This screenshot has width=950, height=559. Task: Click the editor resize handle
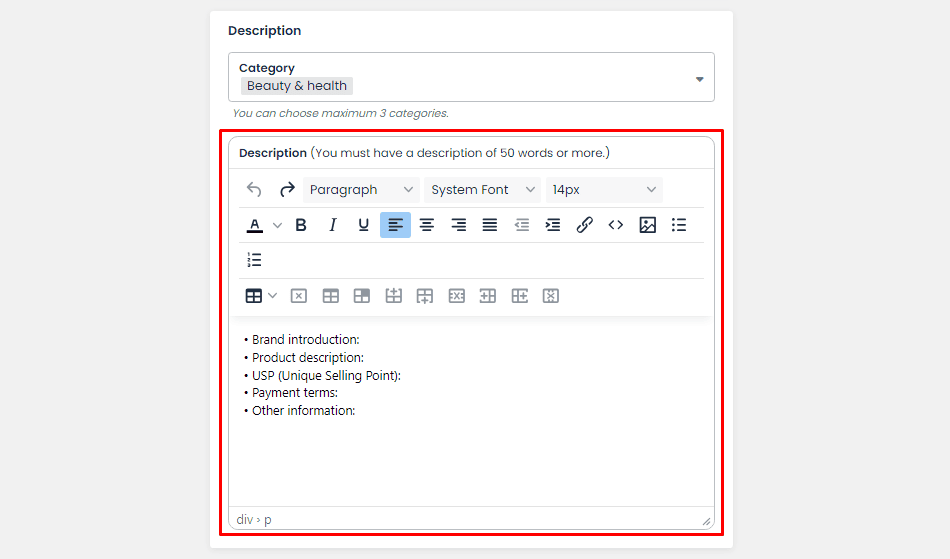[706, 521]
